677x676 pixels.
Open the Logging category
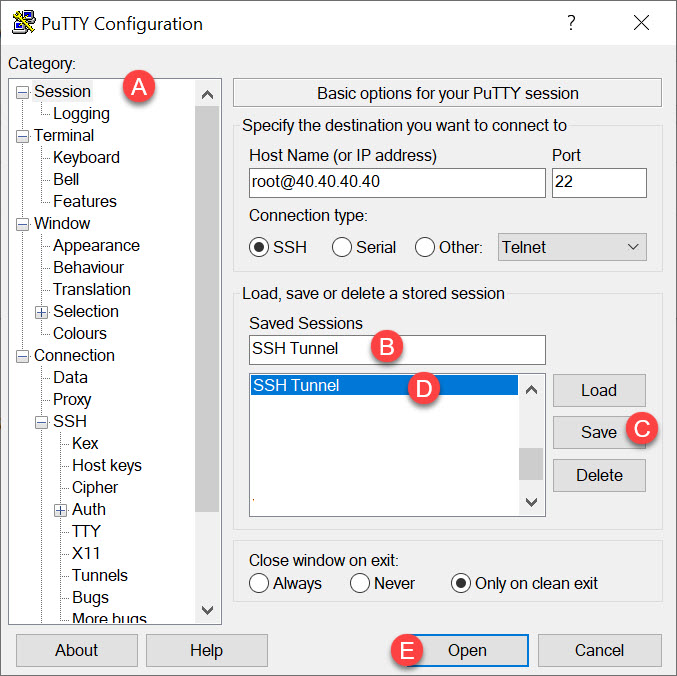tap(81, 114)
